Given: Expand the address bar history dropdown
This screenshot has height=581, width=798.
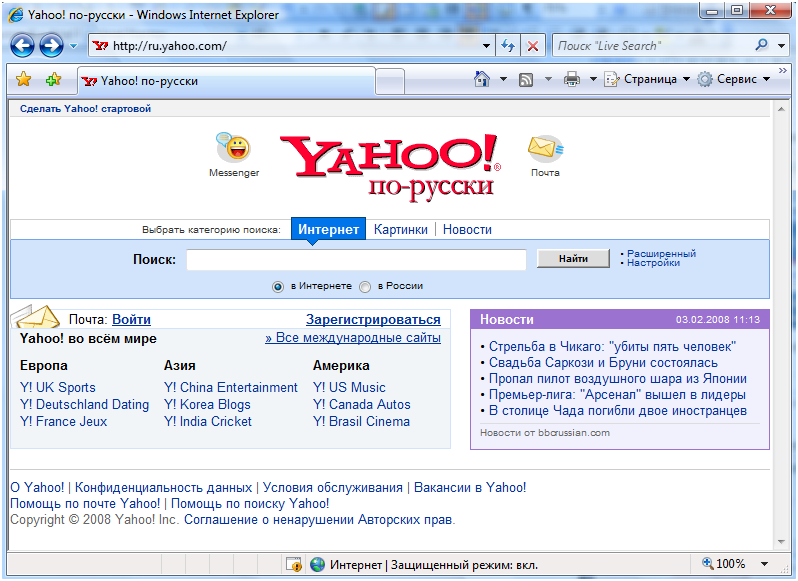Looking at the screenshot, I should pyautogui.click(x=487, y=46).
